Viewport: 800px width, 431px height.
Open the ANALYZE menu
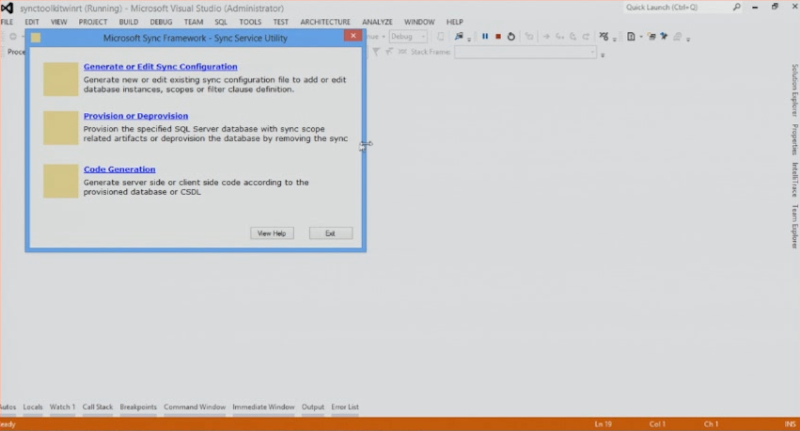coord(378,22)
